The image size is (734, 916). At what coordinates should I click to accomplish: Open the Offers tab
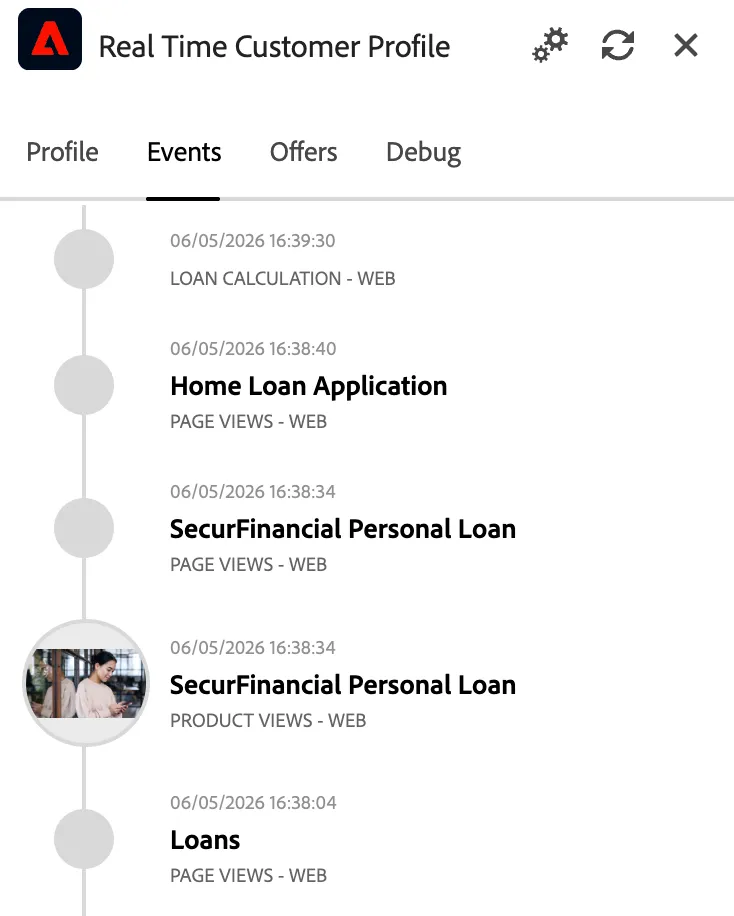[x=303, y=152]
